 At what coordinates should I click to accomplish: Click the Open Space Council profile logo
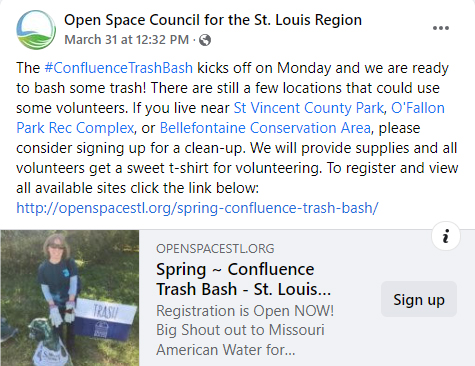pos(36,30)
